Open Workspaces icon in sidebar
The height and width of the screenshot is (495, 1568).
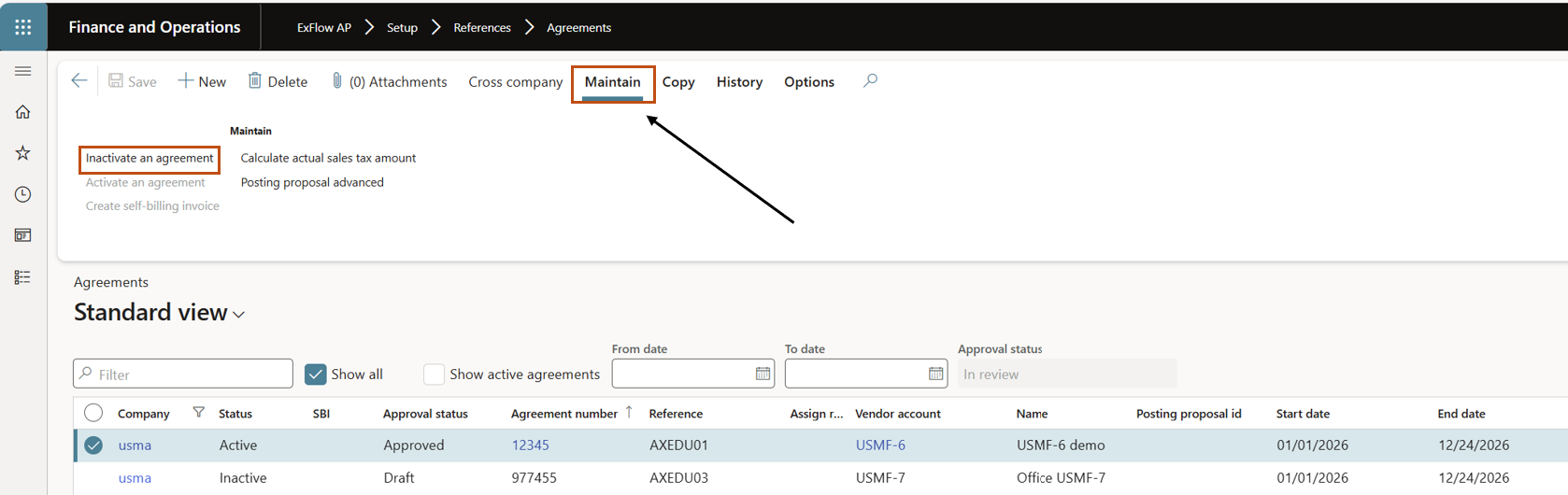tap(23, 235)
